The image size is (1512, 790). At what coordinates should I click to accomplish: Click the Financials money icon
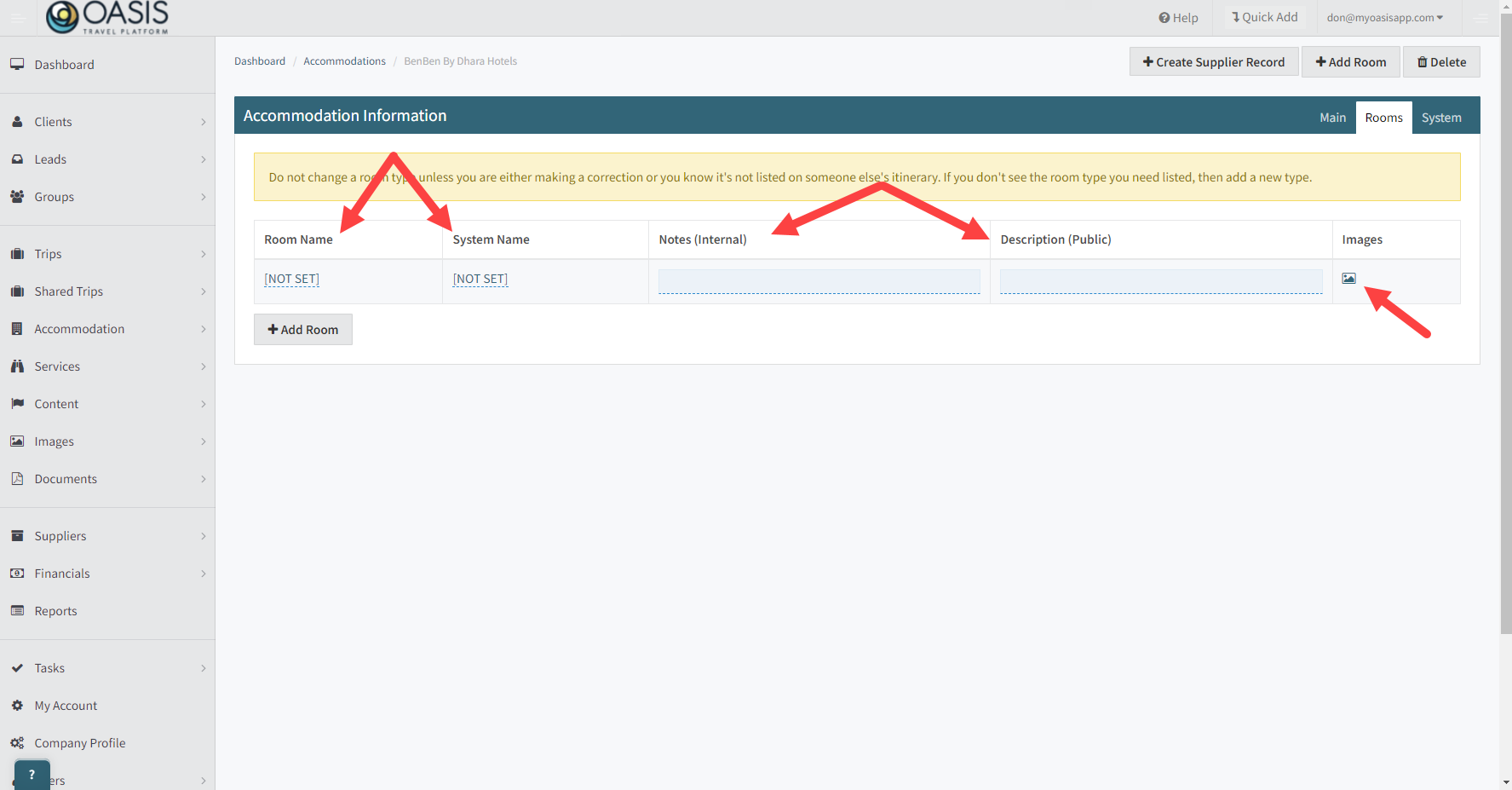[x=17, y=574]
